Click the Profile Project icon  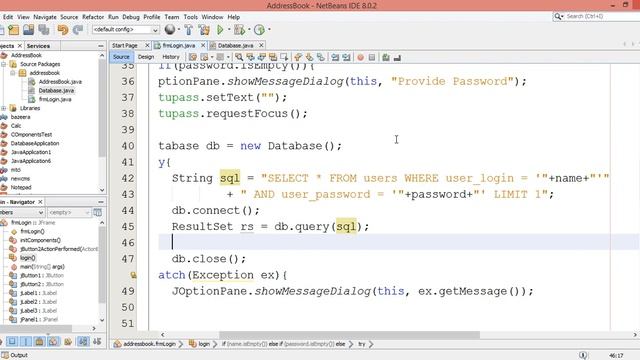(x=259, y=30)
